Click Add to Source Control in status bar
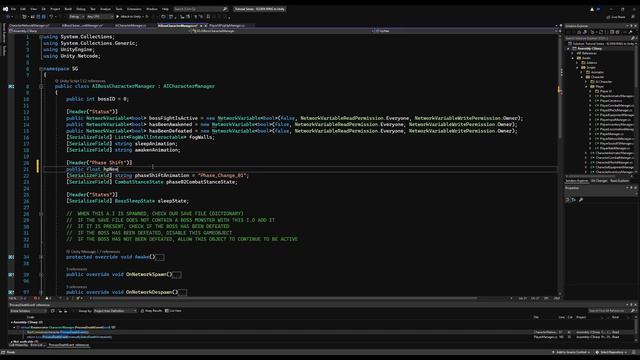The width and height of the screenshot is (640, 360). [x=571, y=352]
